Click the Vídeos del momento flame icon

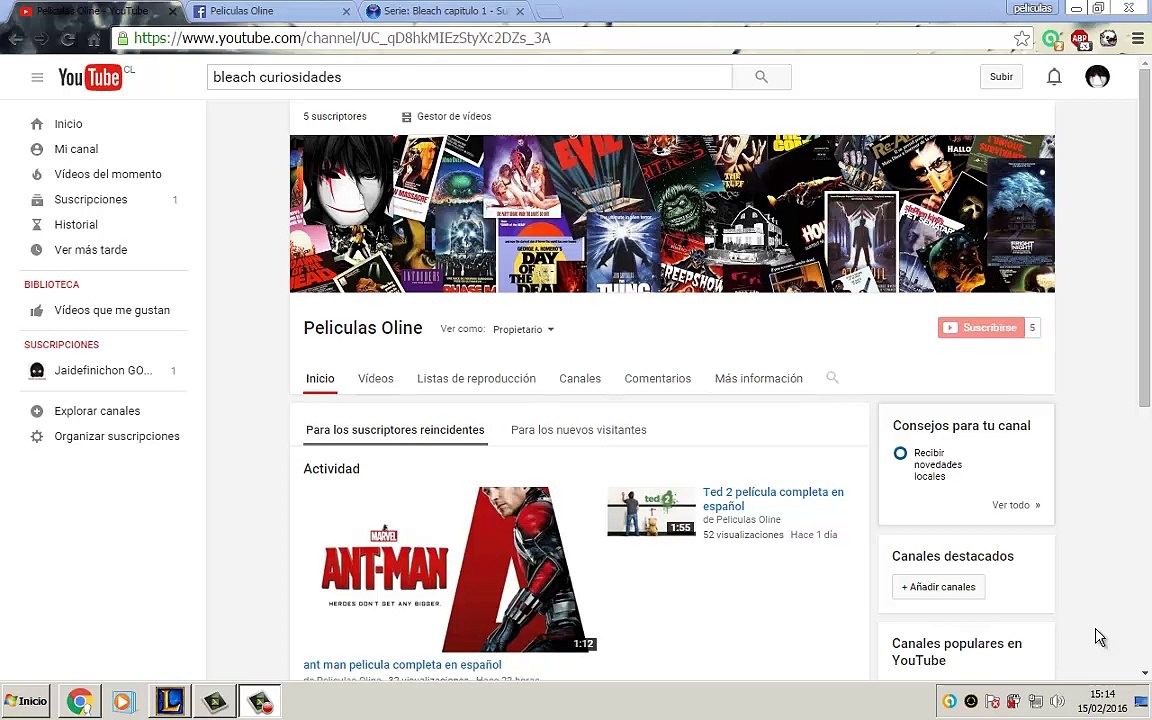[37, 174]
